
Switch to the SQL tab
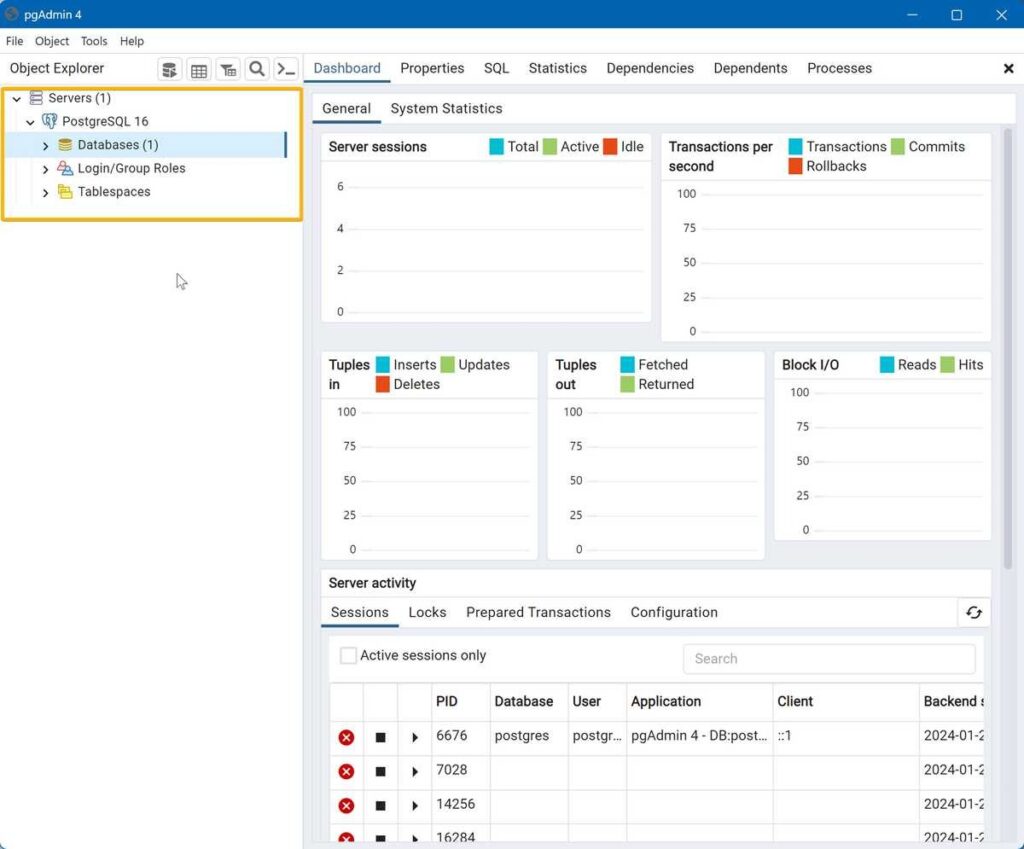(x=496, y=69)
